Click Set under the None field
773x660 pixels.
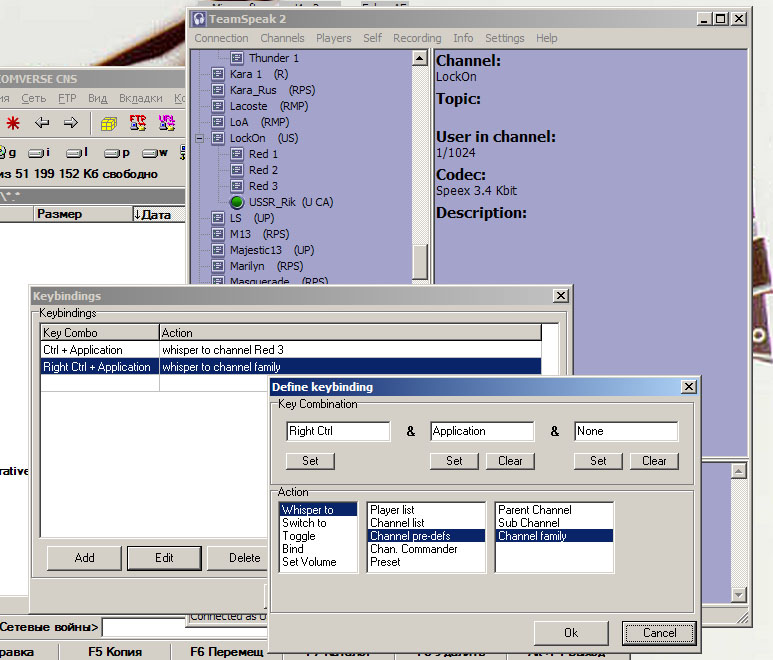pos(598,461)
